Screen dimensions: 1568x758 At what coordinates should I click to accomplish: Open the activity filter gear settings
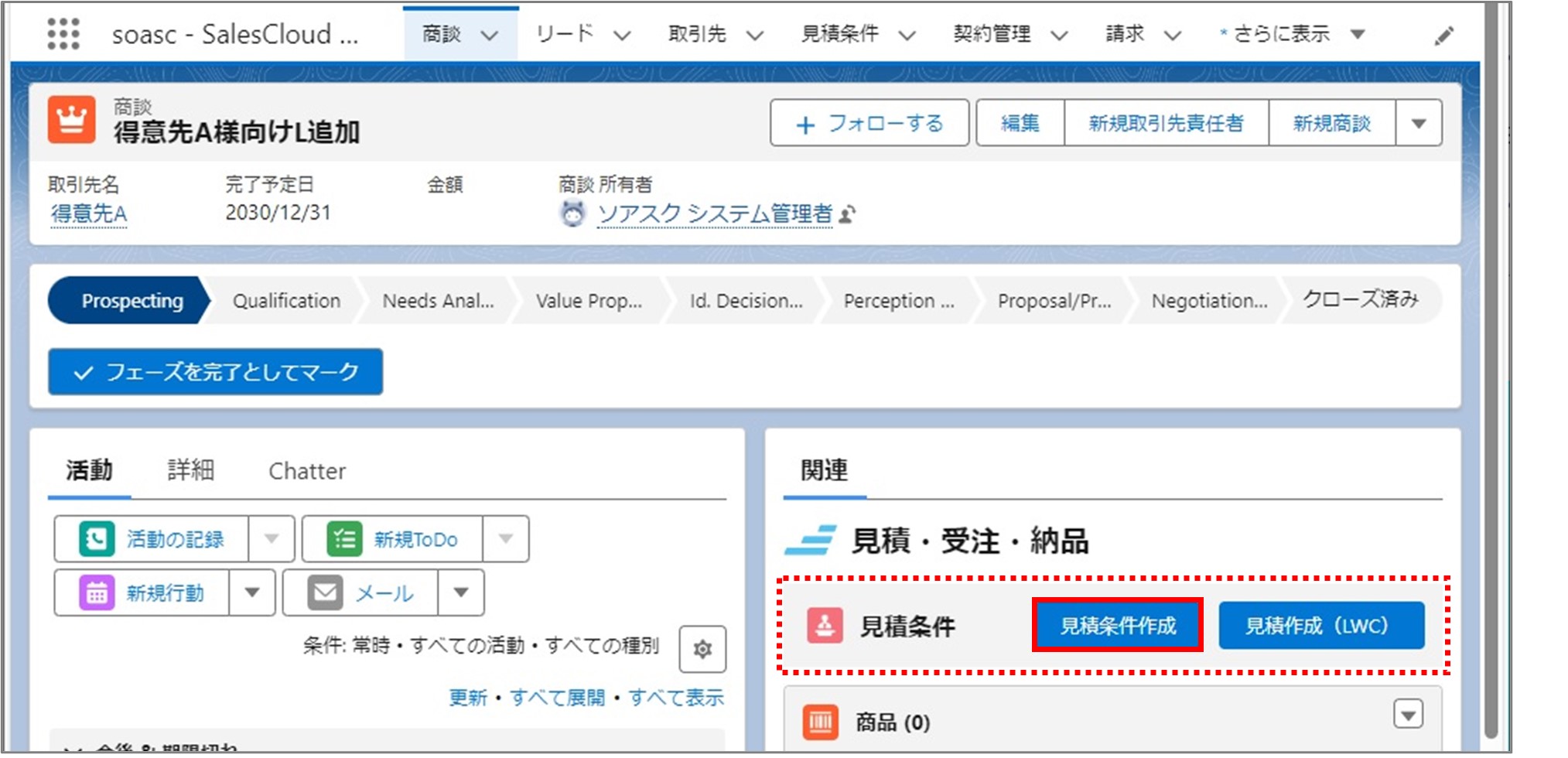click(x=702, y=649)
